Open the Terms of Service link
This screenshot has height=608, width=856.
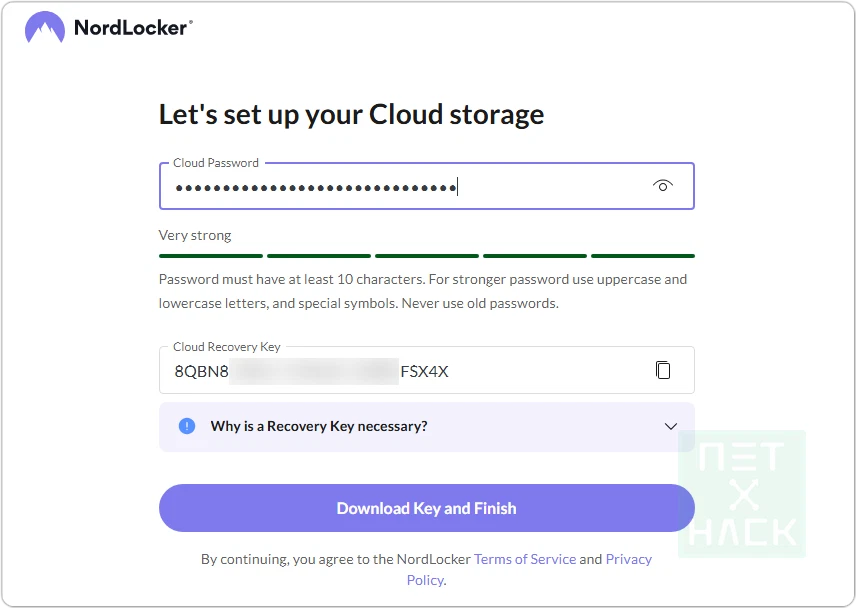coord(525,559)
